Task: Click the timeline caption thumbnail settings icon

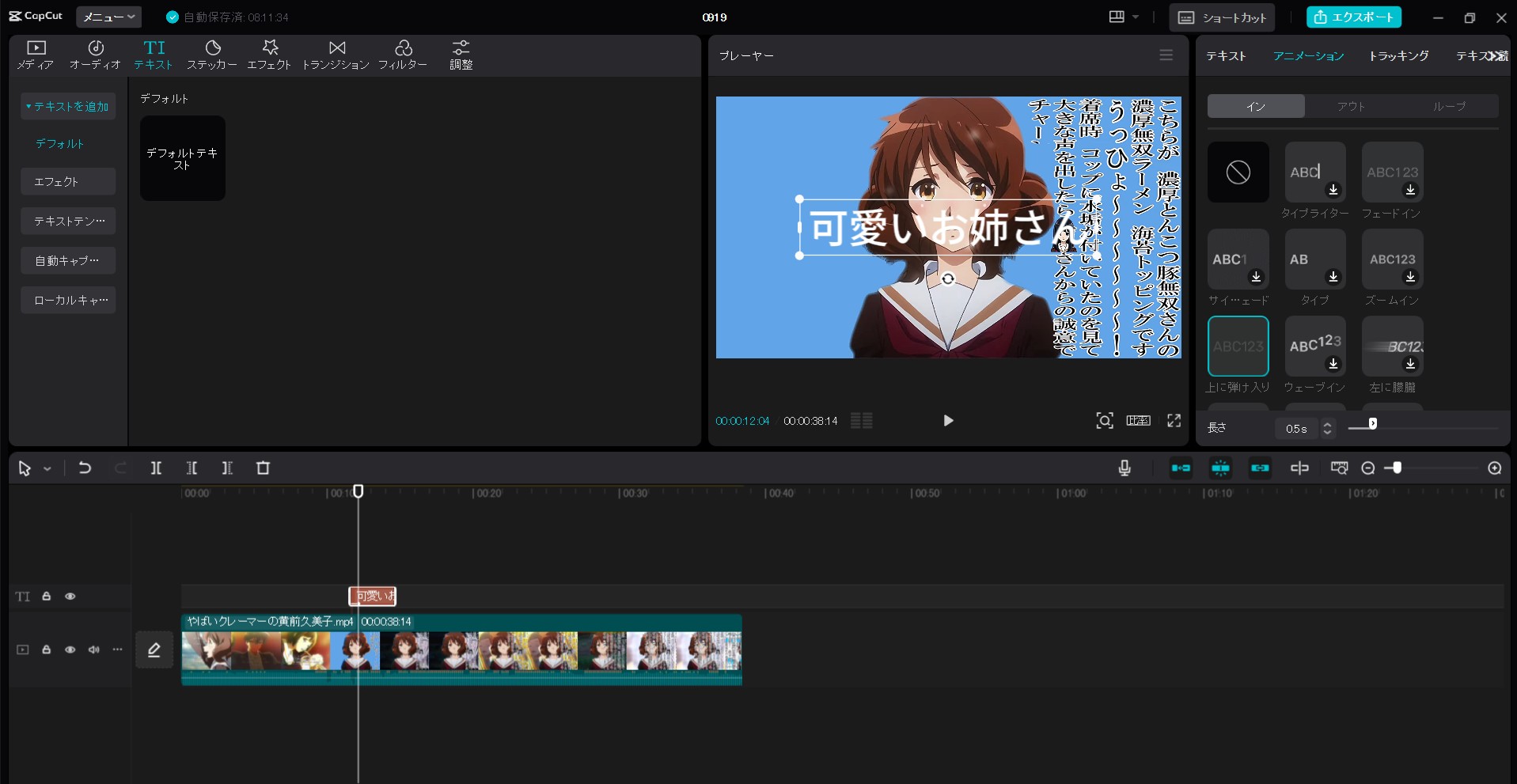Action: pos(1339,468)
